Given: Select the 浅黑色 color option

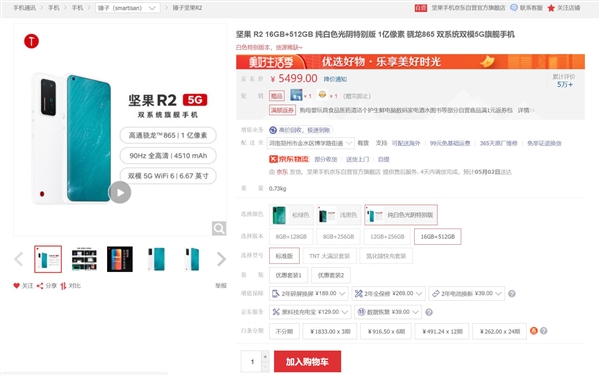Looking at the screenshot, I should (339, 215).
